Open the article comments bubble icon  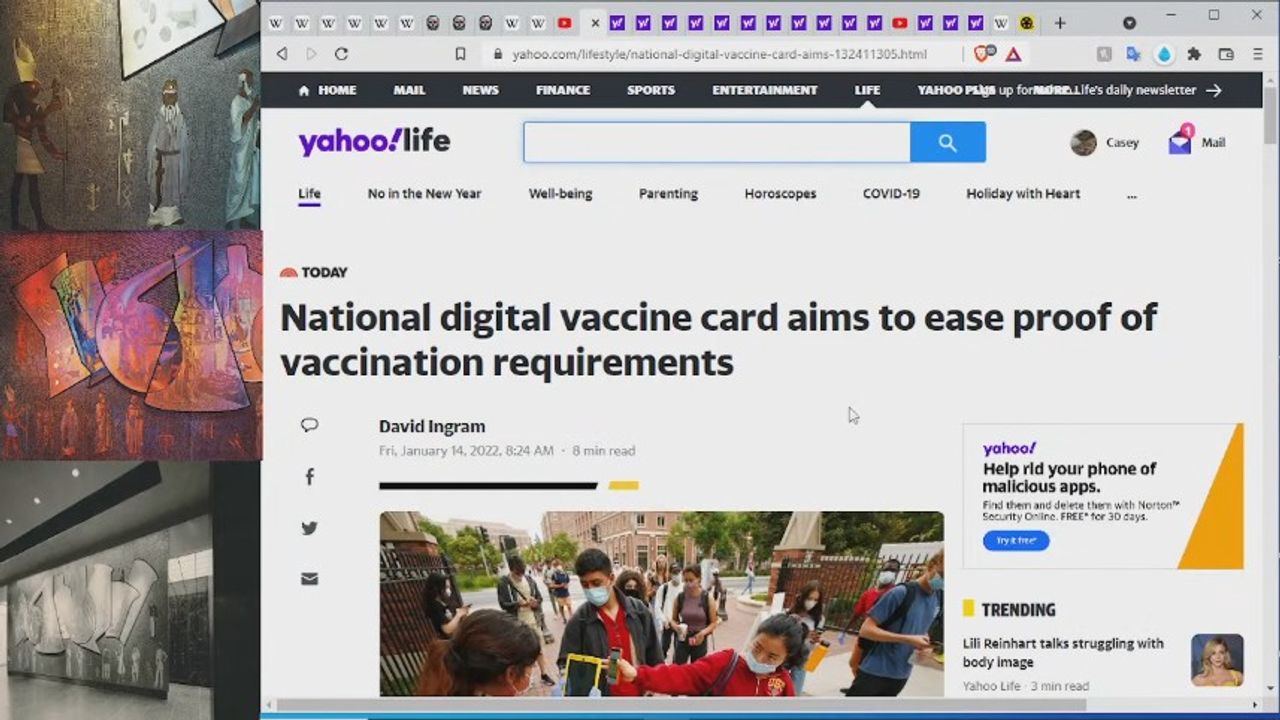tap(309, 425)
